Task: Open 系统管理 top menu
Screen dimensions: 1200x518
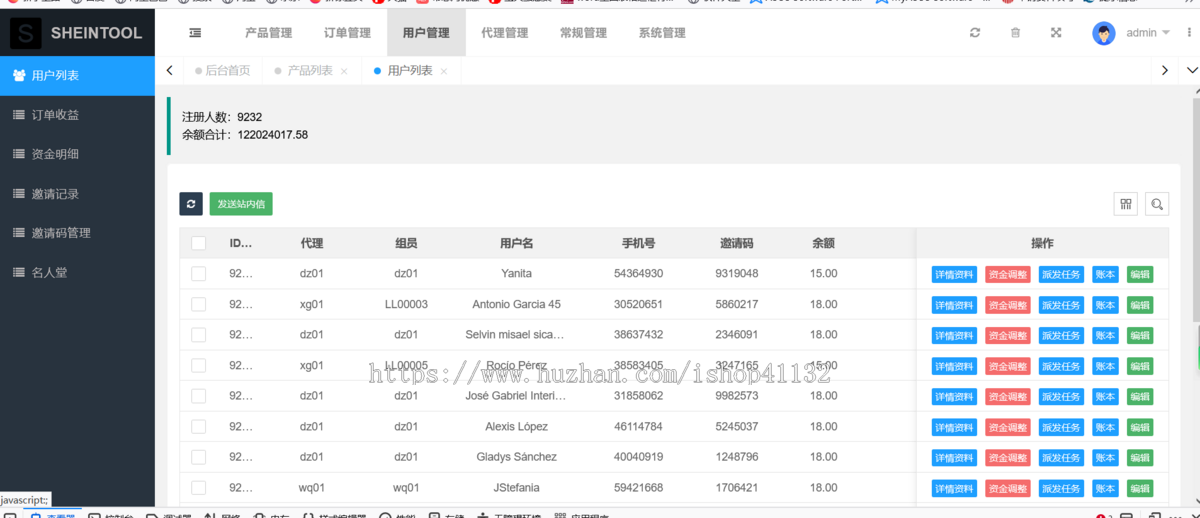Action: pos(662,33)
